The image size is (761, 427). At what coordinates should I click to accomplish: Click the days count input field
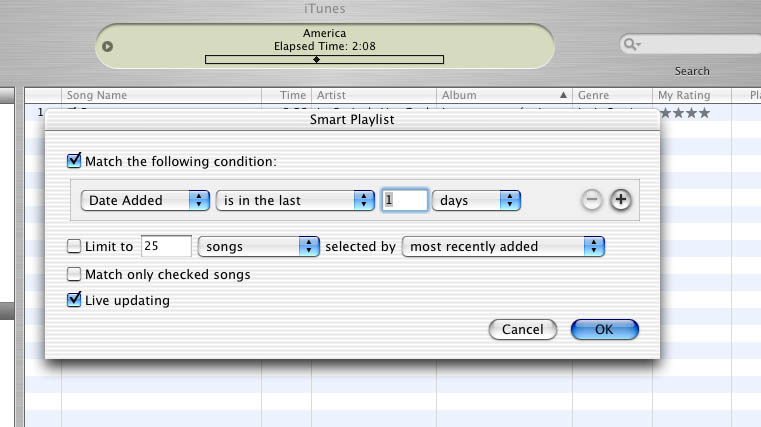(405, 200)
